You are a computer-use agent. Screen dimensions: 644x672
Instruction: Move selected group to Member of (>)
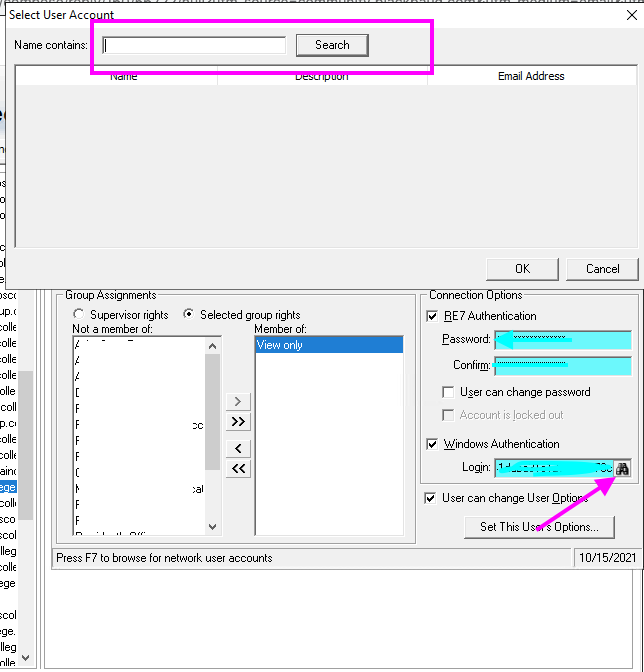[238, 402]
